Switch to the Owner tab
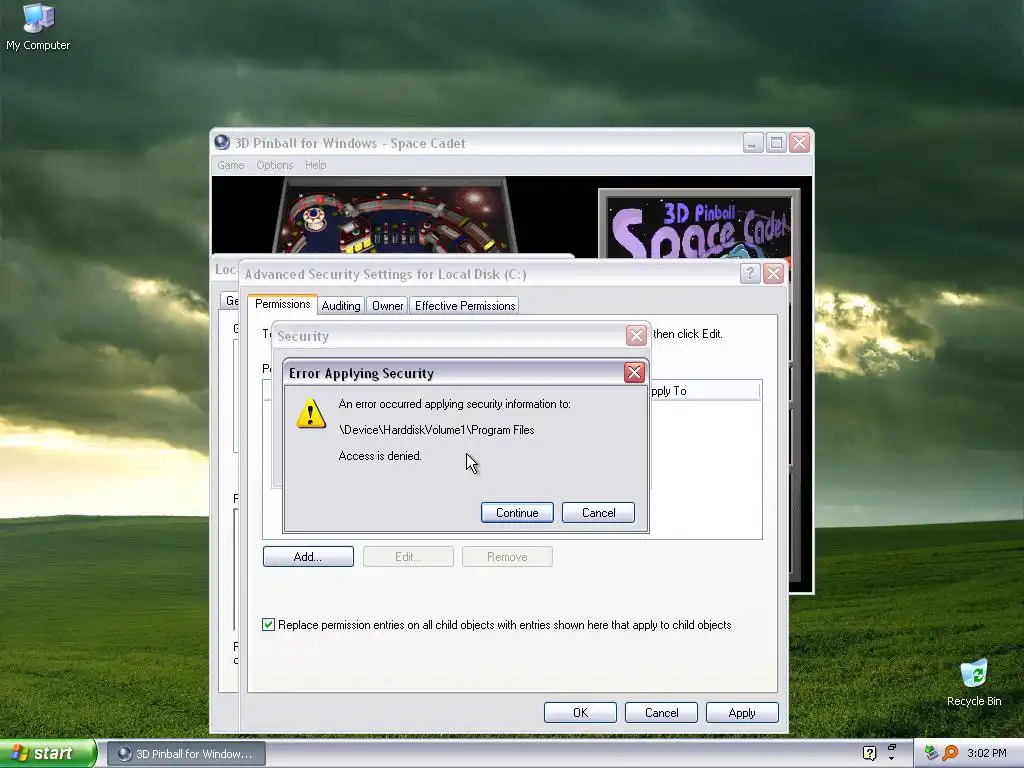 [387, 306]
